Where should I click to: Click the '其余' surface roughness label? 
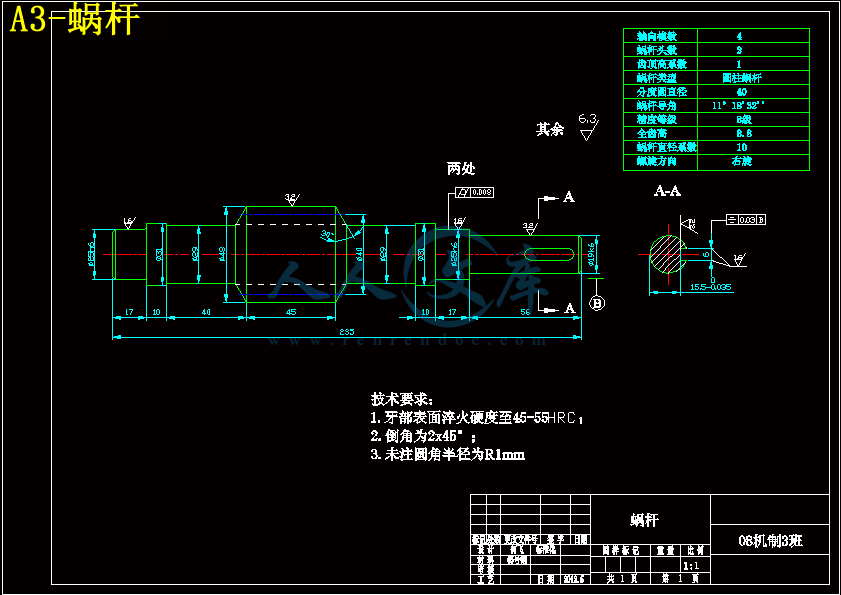tap(550, 129)
